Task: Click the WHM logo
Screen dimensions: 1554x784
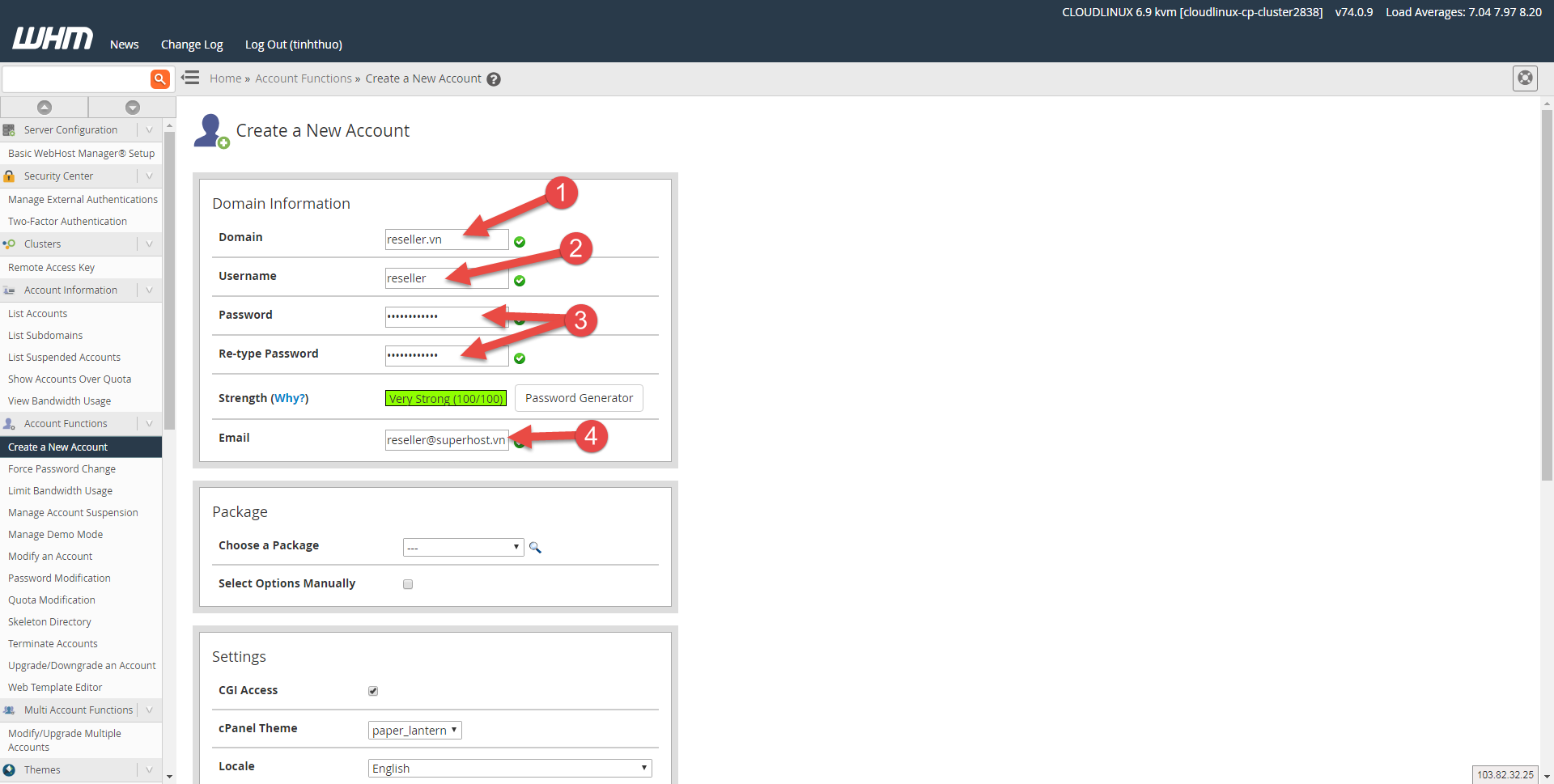Action: (x=53, y=39)
